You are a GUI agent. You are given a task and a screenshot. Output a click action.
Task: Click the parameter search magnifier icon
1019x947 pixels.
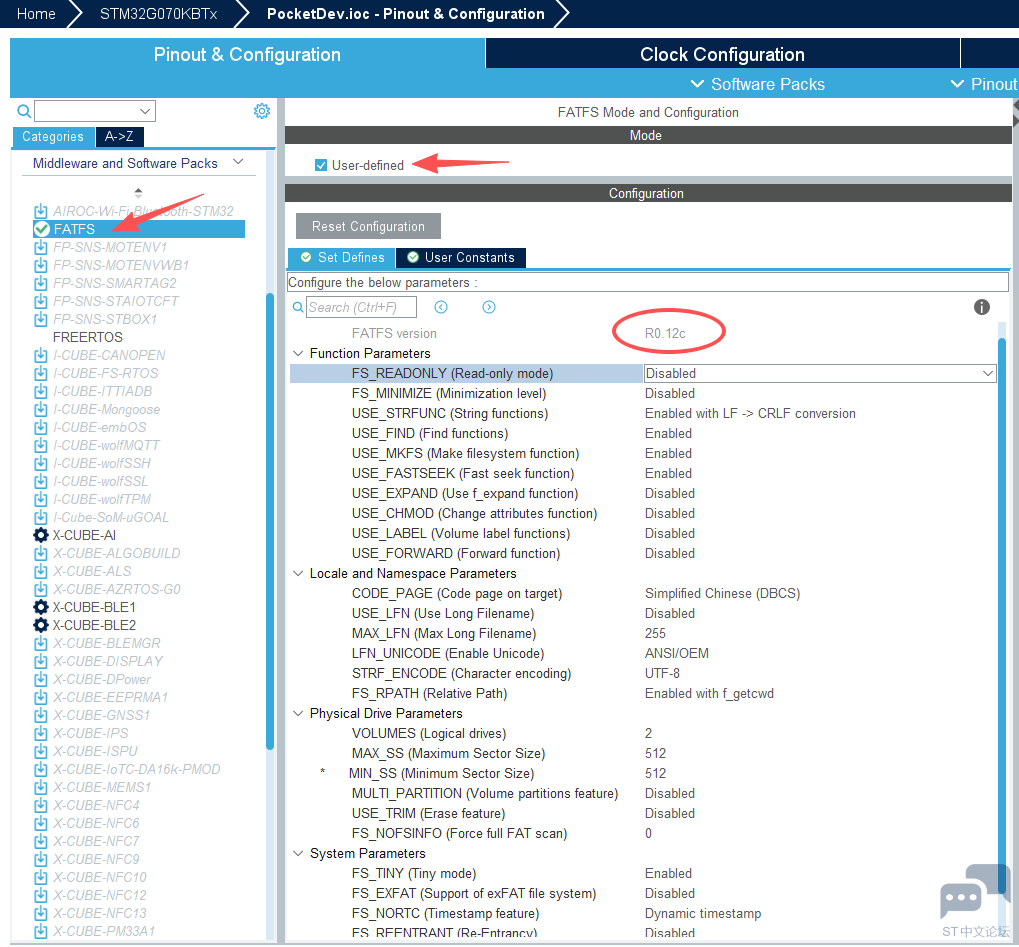click(298, 307)
